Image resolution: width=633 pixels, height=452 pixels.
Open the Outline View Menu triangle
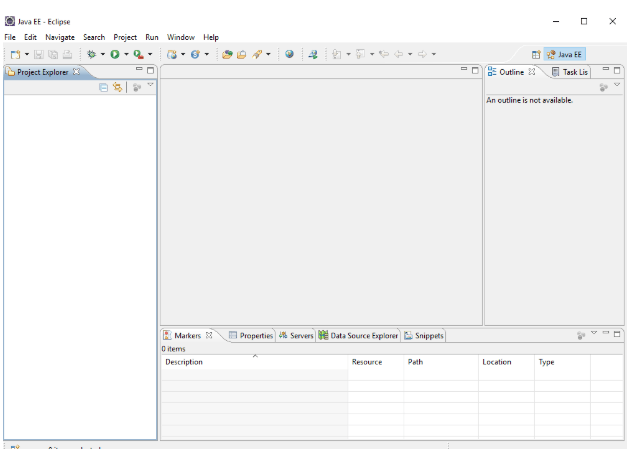pyautogui.click(x=617, y=85)
